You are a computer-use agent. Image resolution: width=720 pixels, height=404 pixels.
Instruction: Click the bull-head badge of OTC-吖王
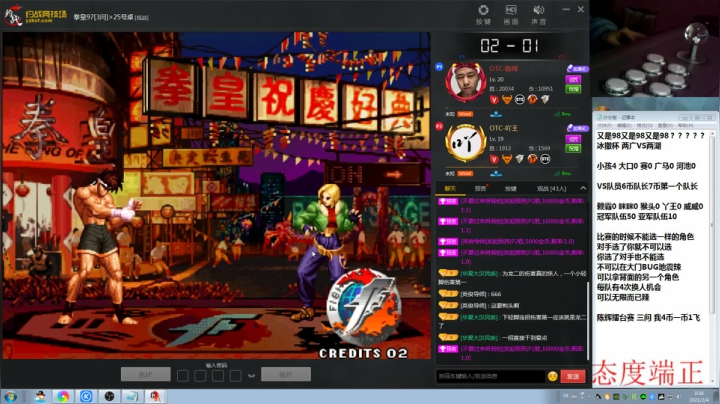point(507,159)
